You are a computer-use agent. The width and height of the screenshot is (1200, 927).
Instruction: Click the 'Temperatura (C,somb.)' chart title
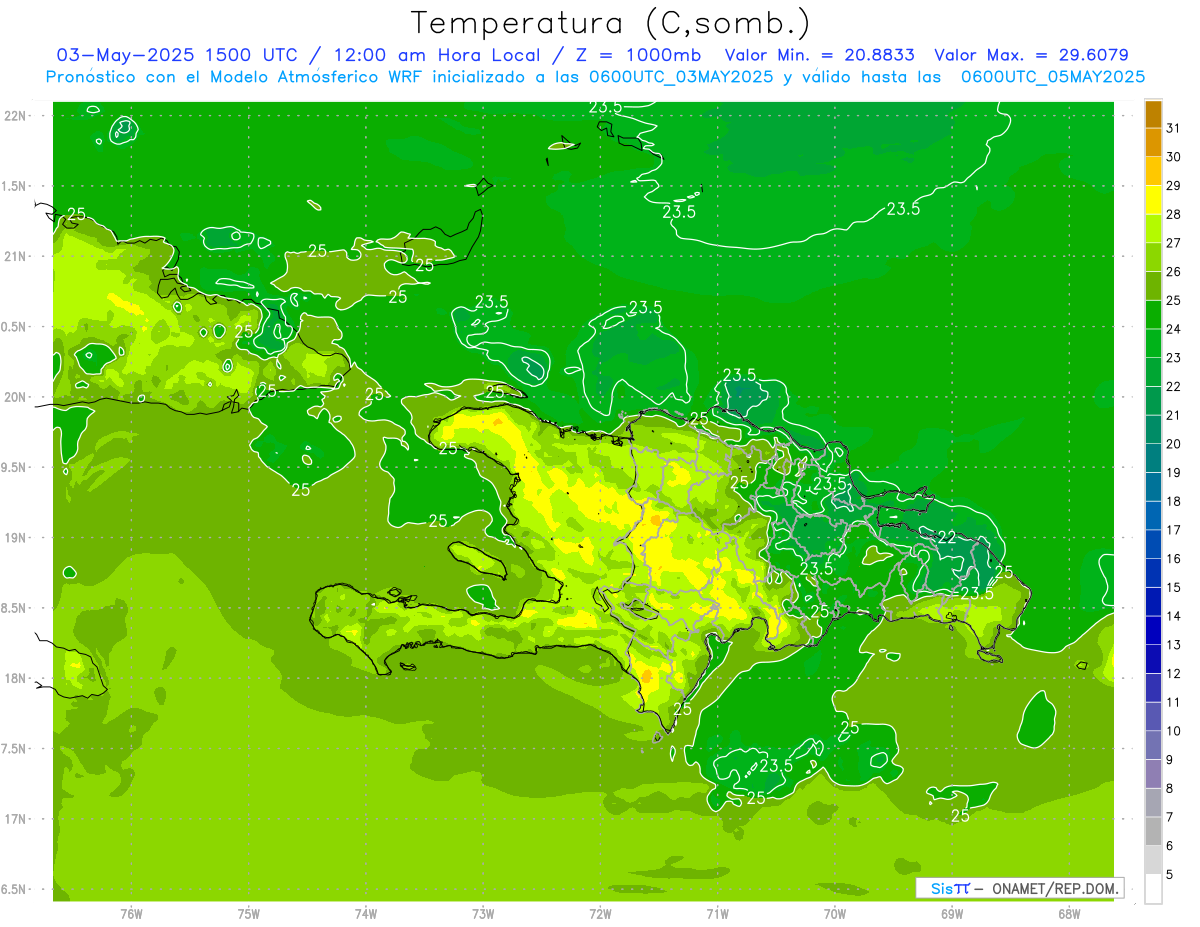[611, 23]
